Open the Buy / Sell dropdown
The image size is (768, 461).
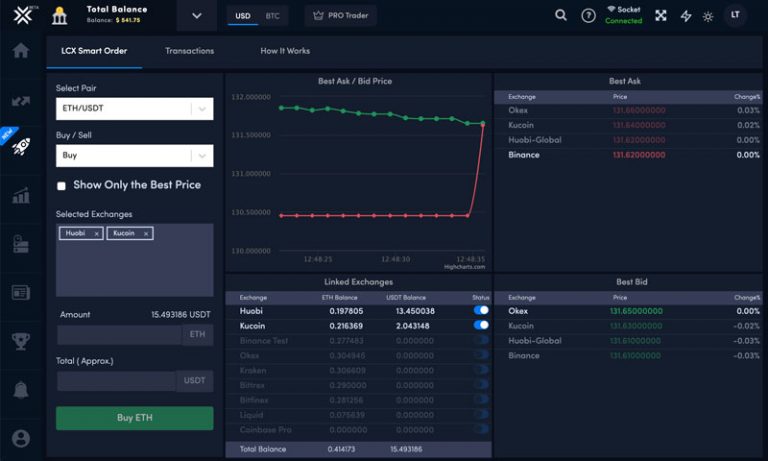point(135,155)
